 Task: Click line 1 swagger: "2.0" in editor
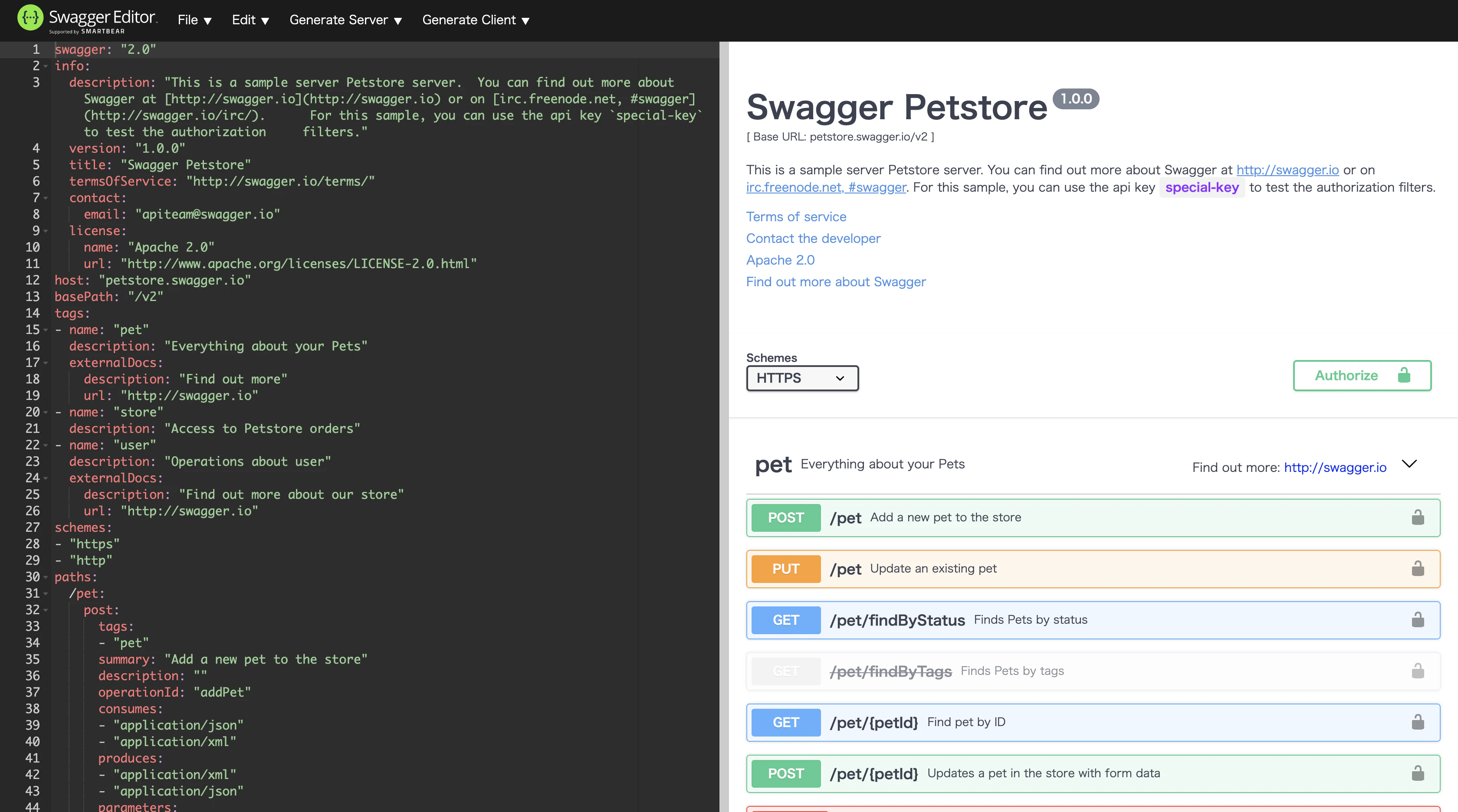[105, 50]
